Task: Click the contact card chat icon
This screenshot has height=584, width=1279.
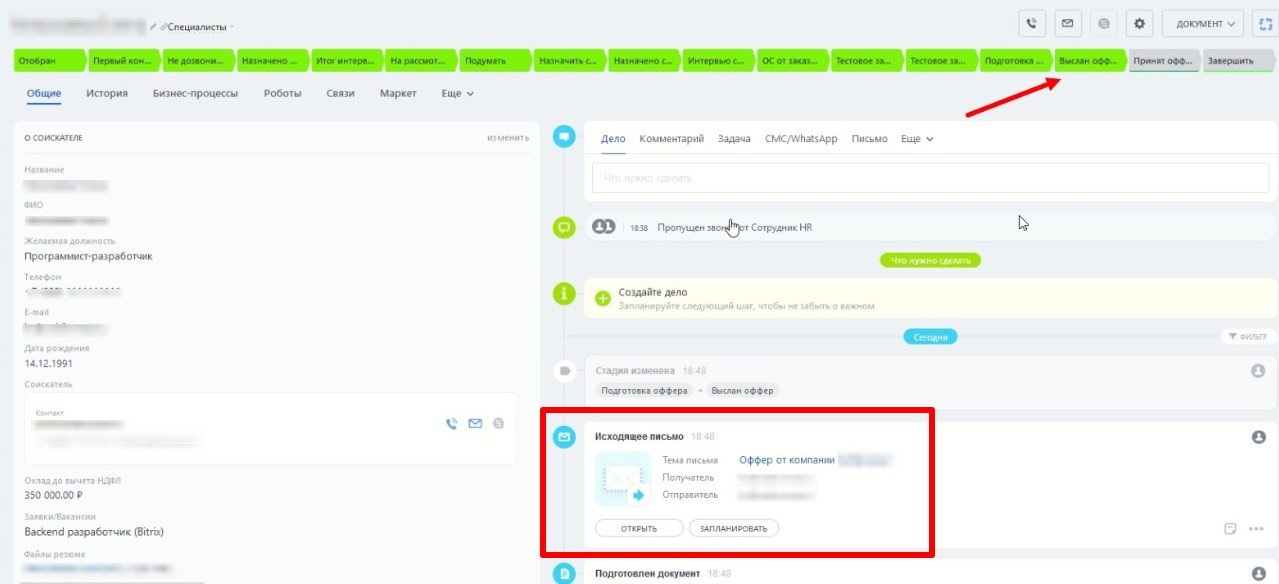Action: 499,424
